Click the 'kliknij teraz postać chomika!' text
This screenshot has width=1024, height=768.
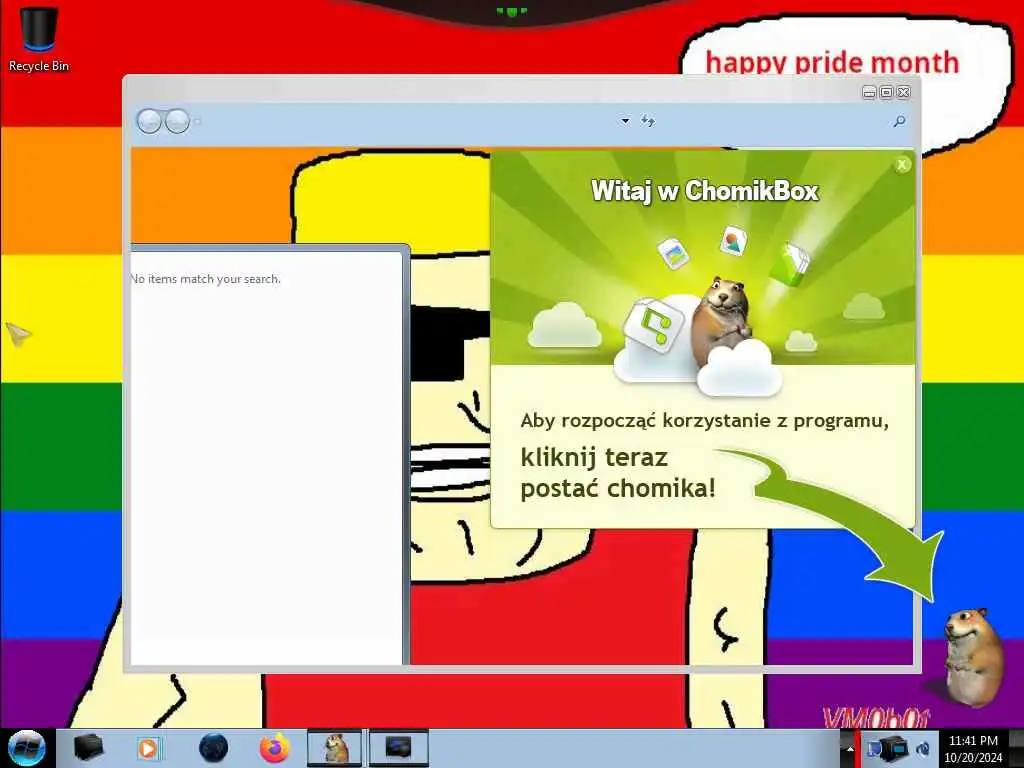click(618, 473)
